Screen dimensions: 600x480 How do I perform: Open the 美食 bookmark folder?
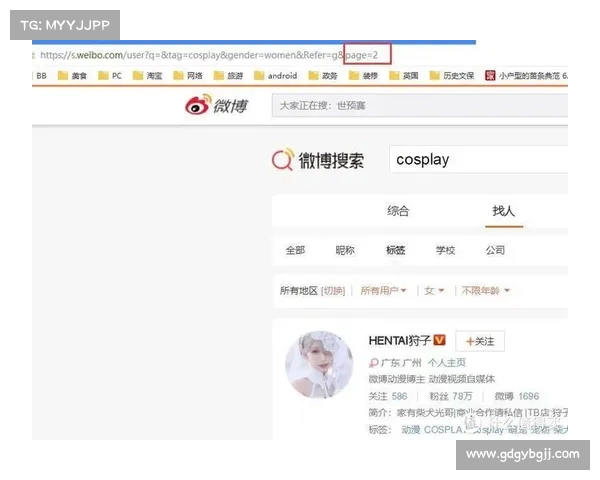(x=76, y=75)
